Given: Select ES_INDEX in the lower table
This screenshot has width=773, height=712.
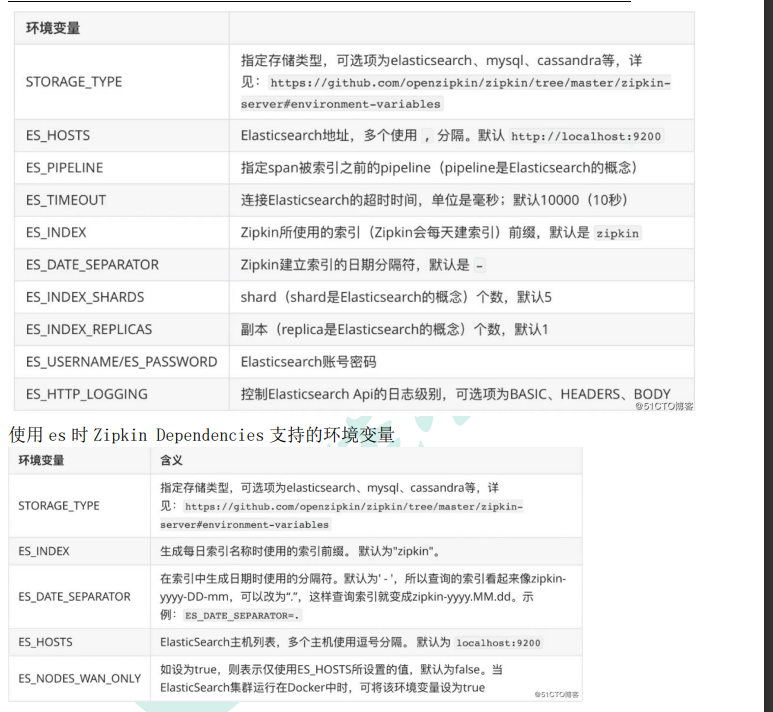Looking at the screenshot, I should 44,551.
